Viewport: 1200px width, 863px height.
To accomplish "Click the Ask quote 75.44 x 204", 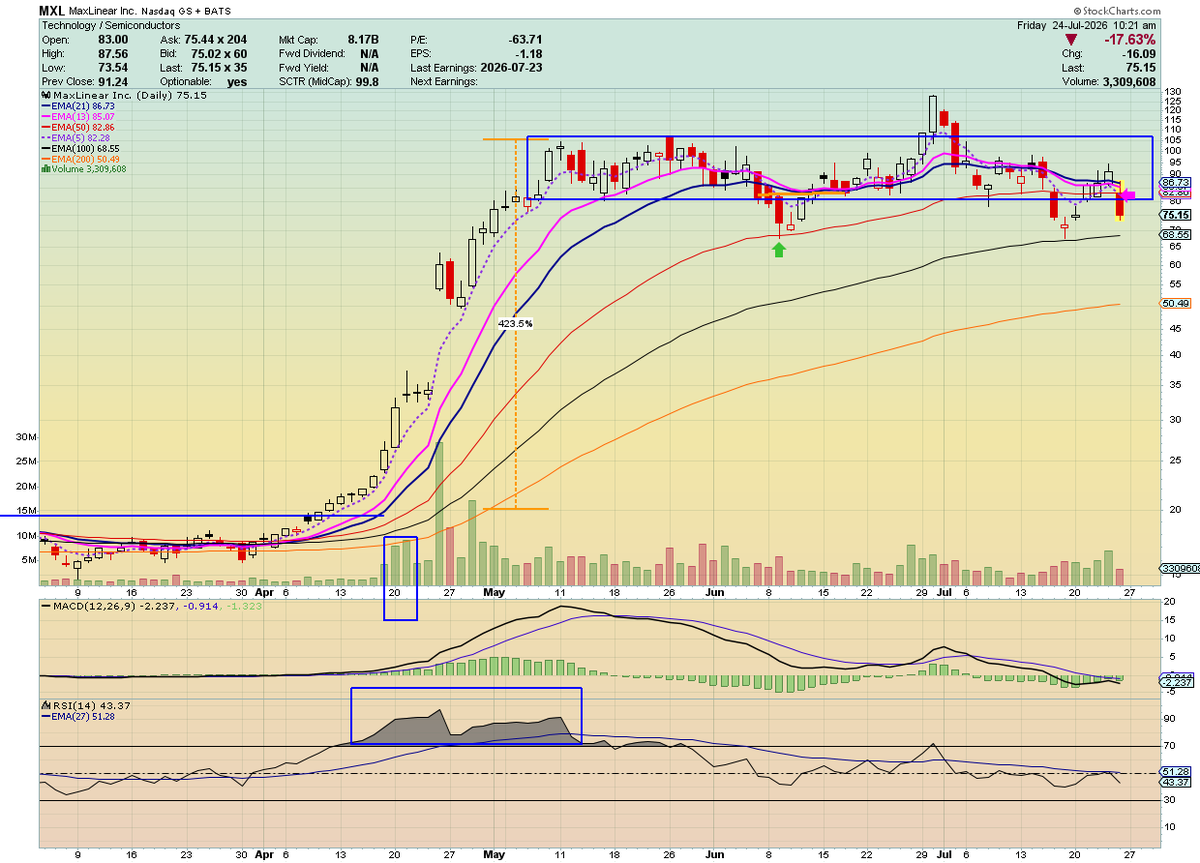I will (218, 40).
